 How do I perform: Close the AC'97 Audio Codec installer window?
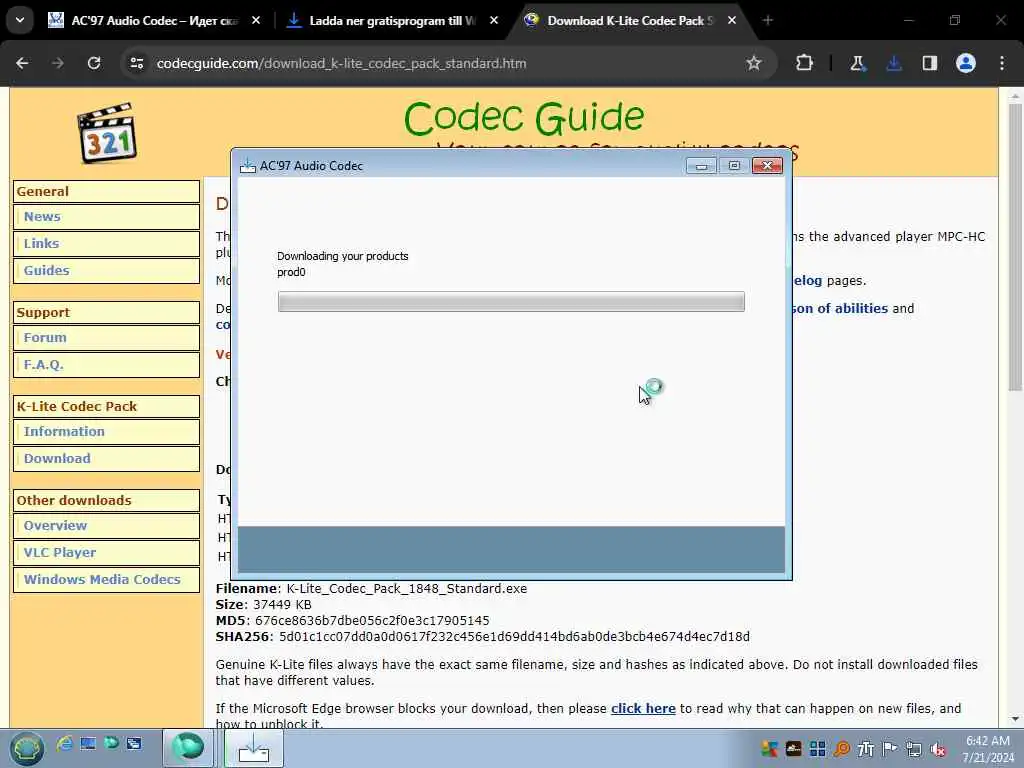click(x=767, y=166)
